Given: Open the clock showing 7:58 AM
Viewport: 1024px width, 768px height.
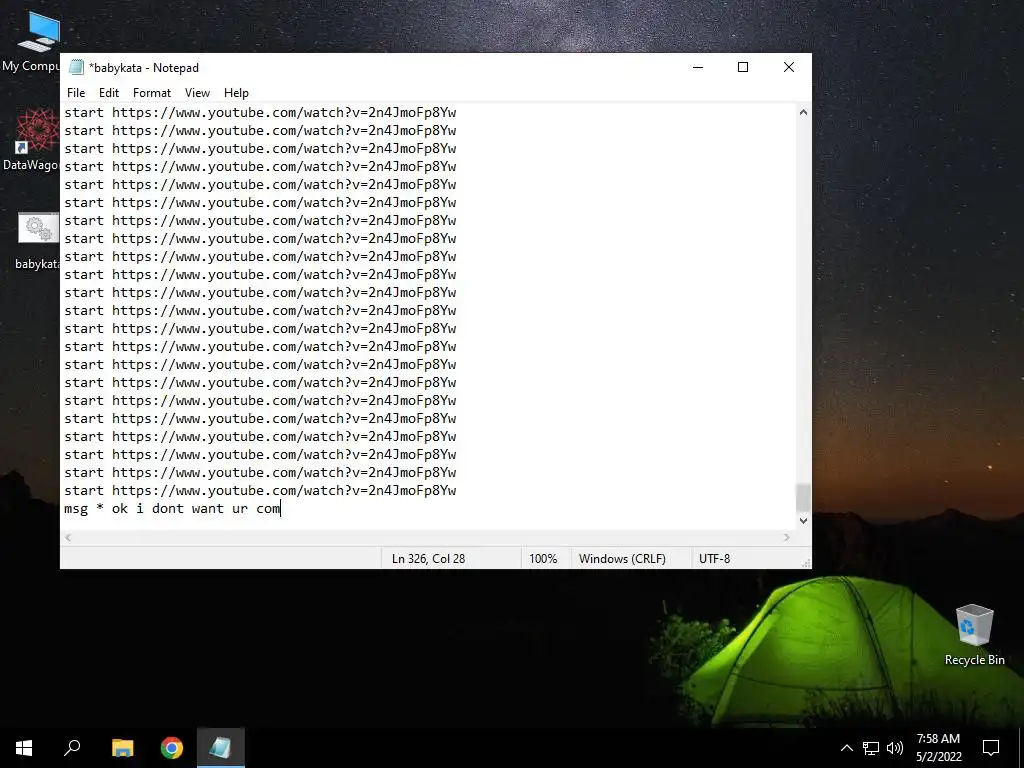Looking at the screenshot, I should pyautogui.click(x=938, y=748).
